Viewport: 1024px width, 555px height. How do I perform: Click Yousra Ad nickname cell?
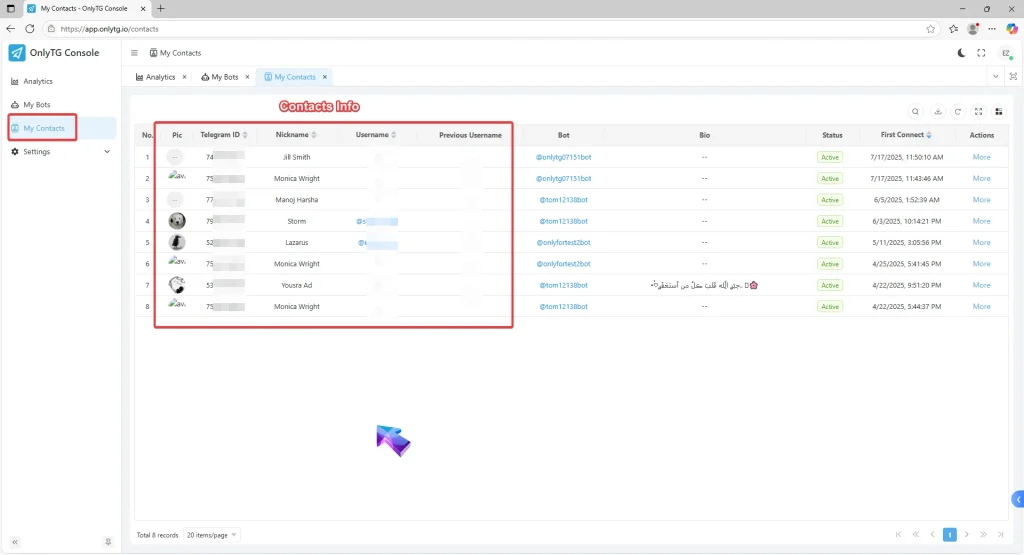(296, 285)
